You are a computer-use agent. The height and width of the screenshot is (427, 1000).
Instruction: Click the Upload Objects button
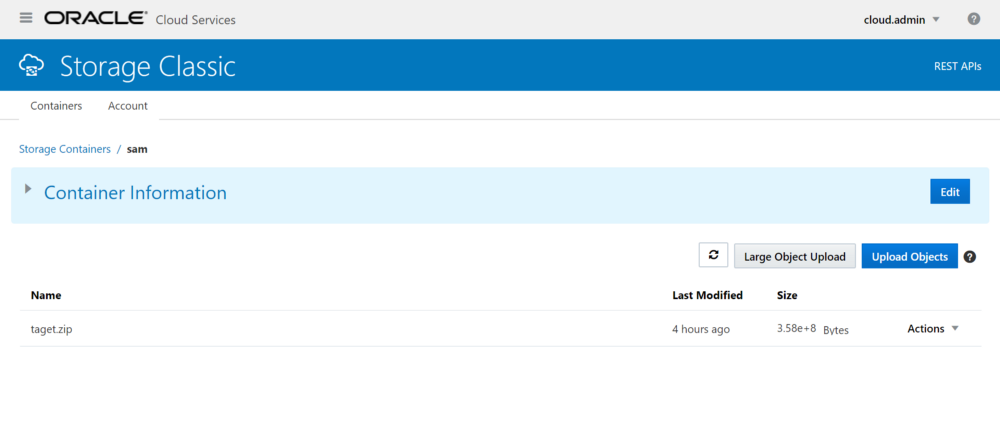909,256
